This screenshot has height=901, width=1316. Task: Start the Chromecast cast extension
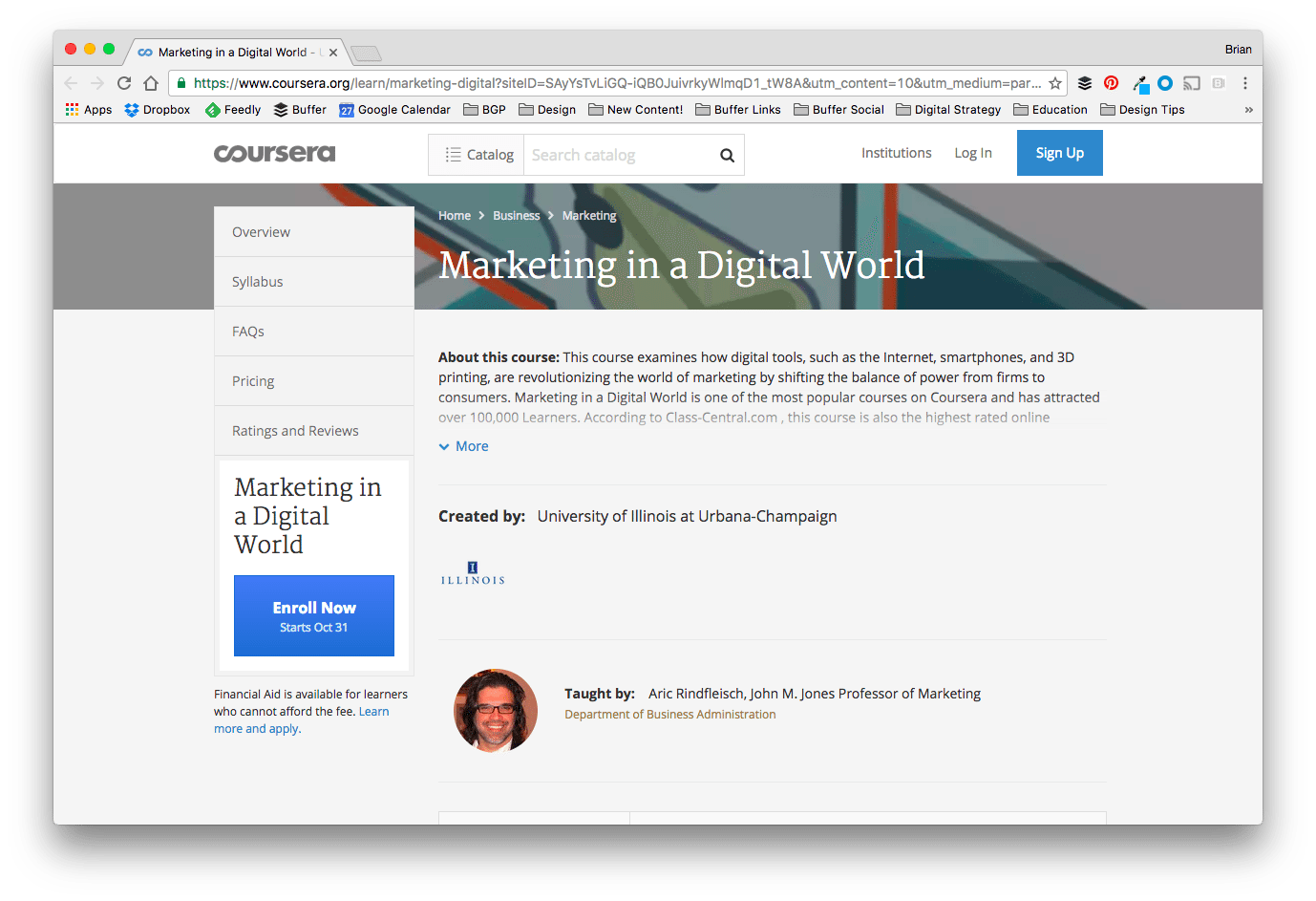pyautogui.click(x=1191, y=83)
